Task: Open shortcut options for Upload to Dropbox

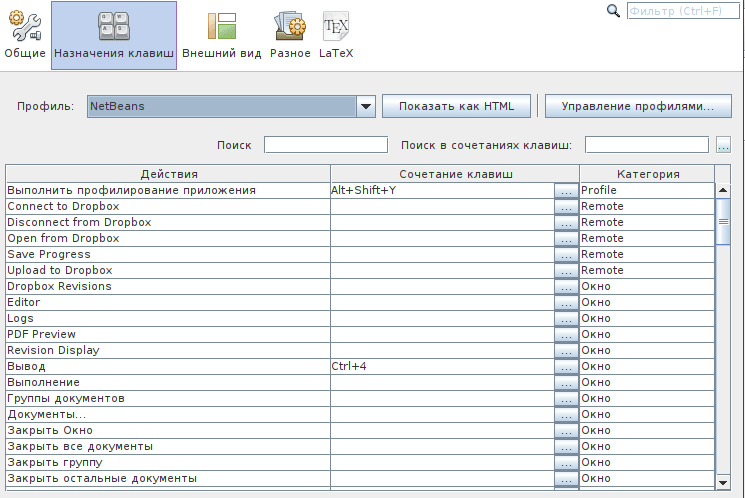Action: tap(566, 270)
